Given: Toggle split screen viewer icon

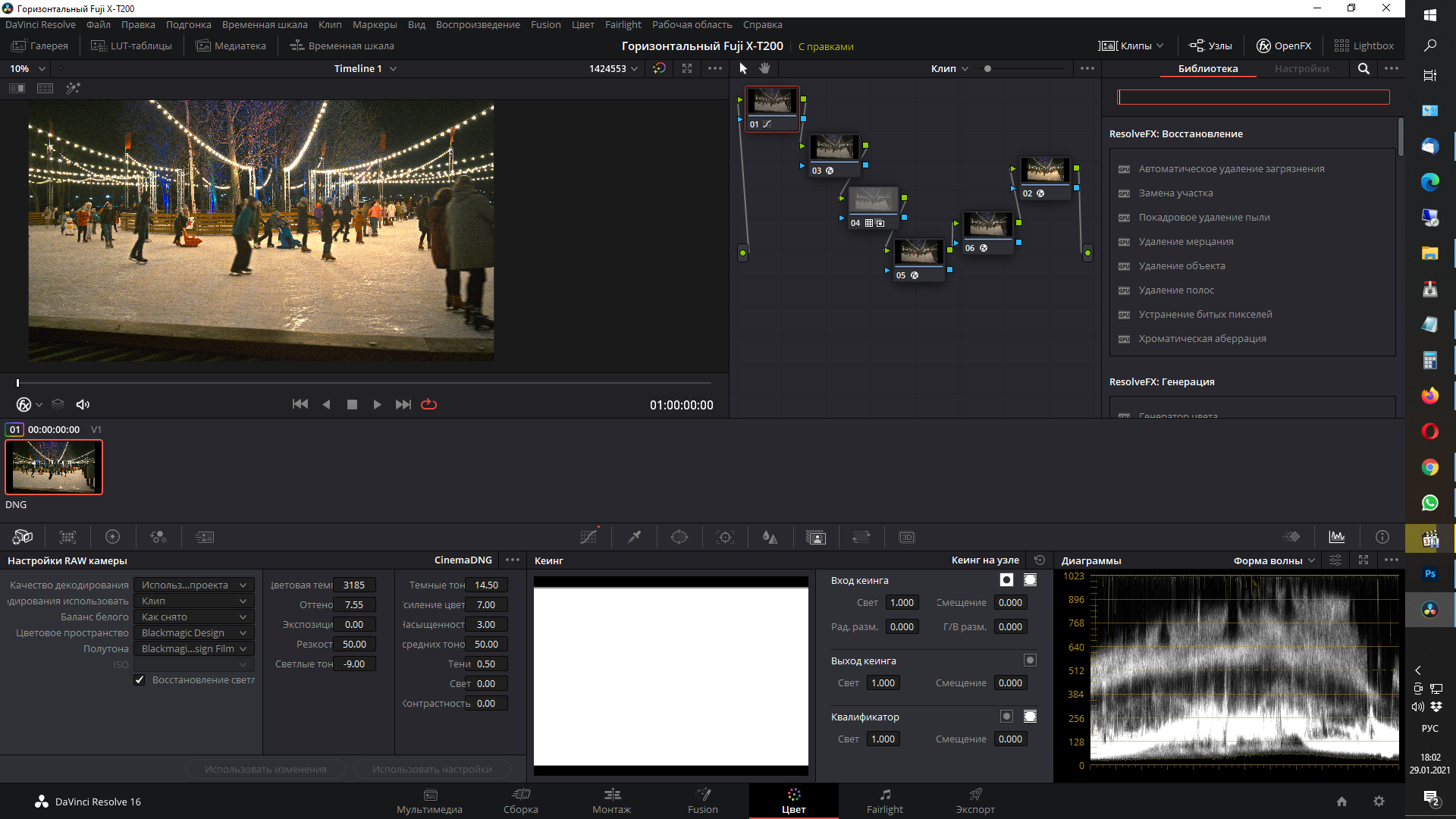Looking at the screenshot, I should 17,88.
